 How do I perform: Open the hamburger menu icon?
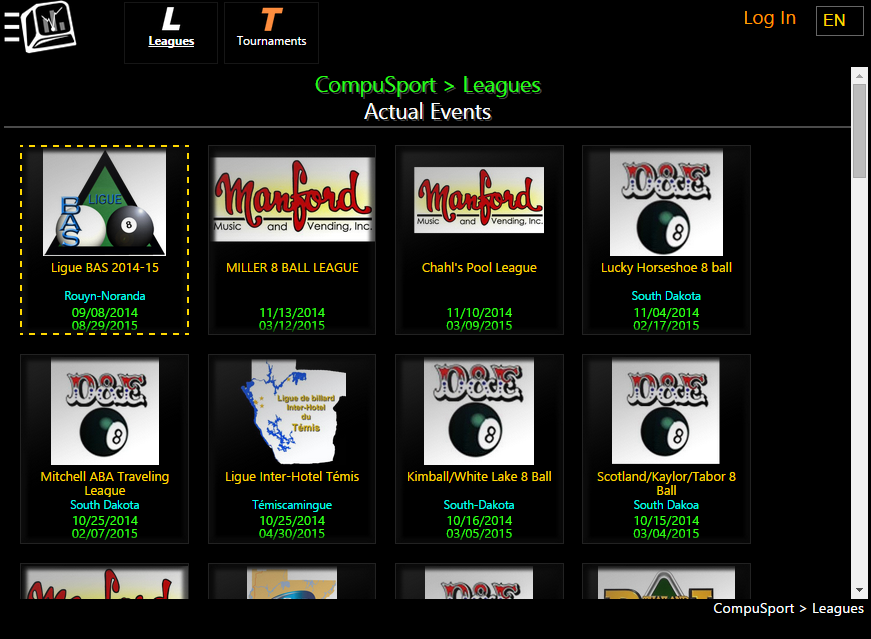[11, 27]
